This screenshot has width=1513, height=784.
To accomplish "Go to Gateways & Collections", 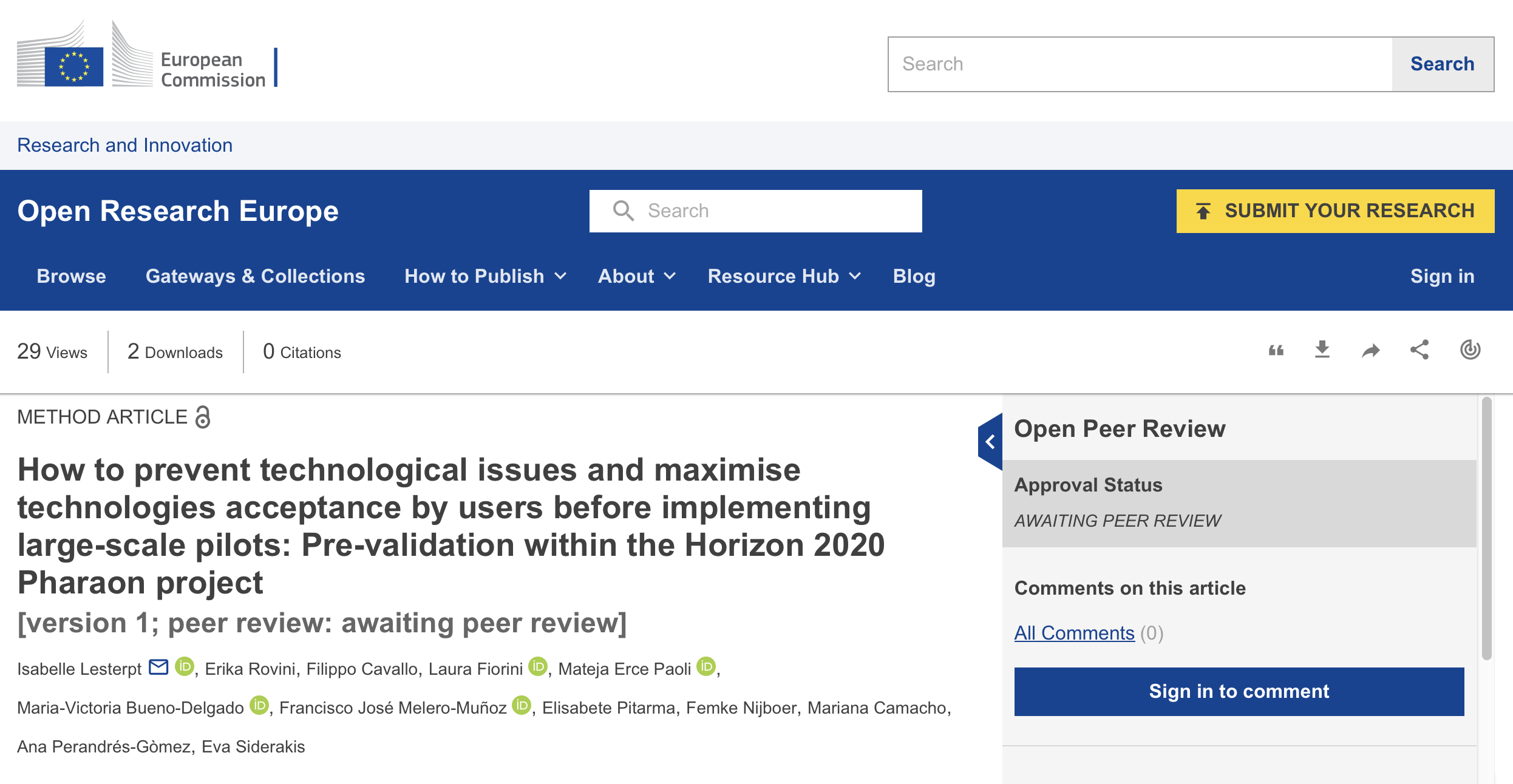I will 256,276.
